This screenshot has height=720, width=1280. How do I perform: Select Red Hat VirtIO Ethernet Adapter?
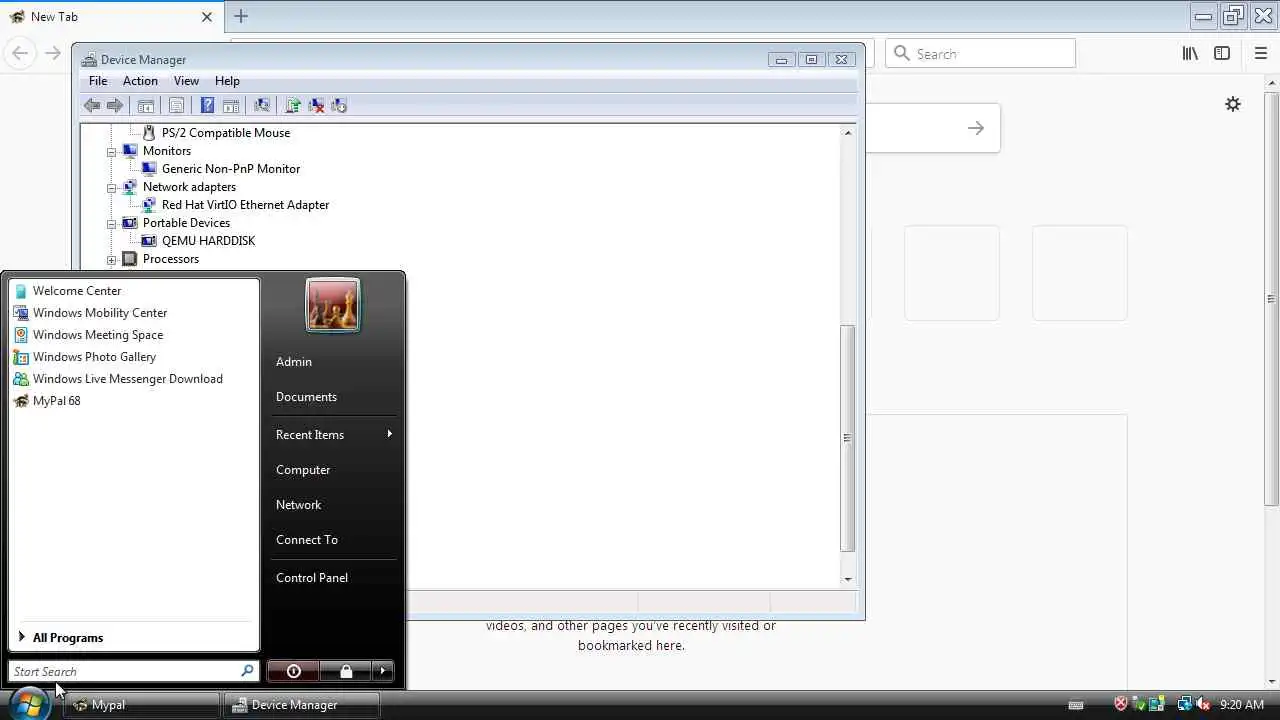coord(245,205)
